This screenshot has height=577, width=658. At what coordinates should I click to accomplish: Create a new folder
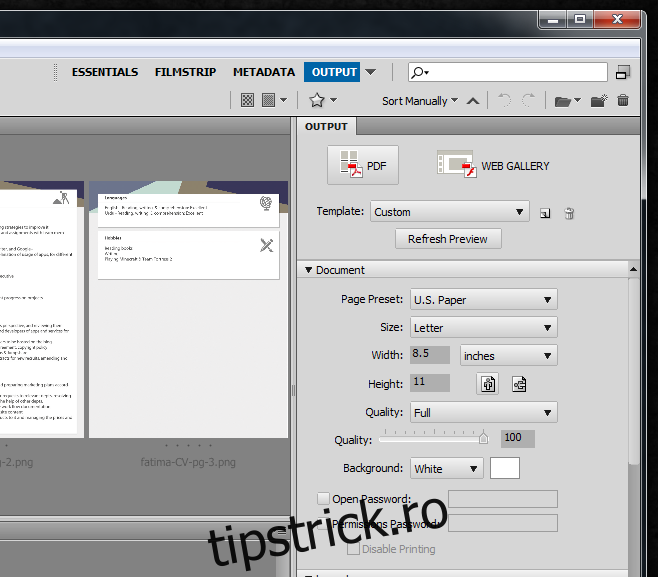coord(599,101)
